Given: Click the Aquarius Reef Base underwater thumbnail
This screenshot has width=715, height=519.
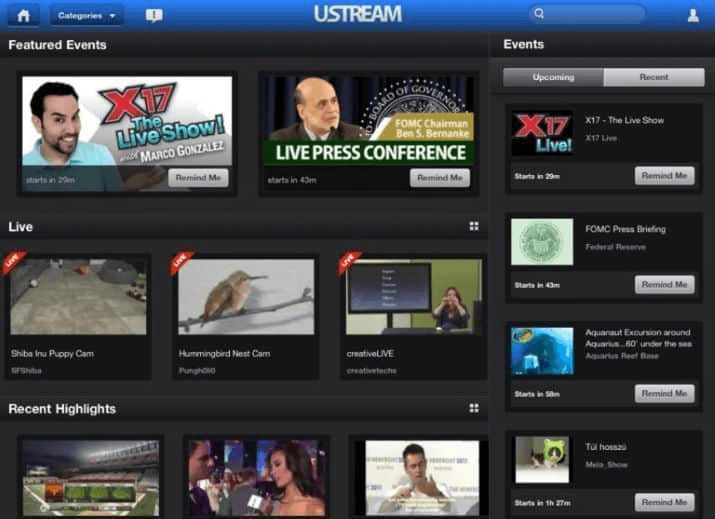Looking at the screenshot, I should point(542,351).
